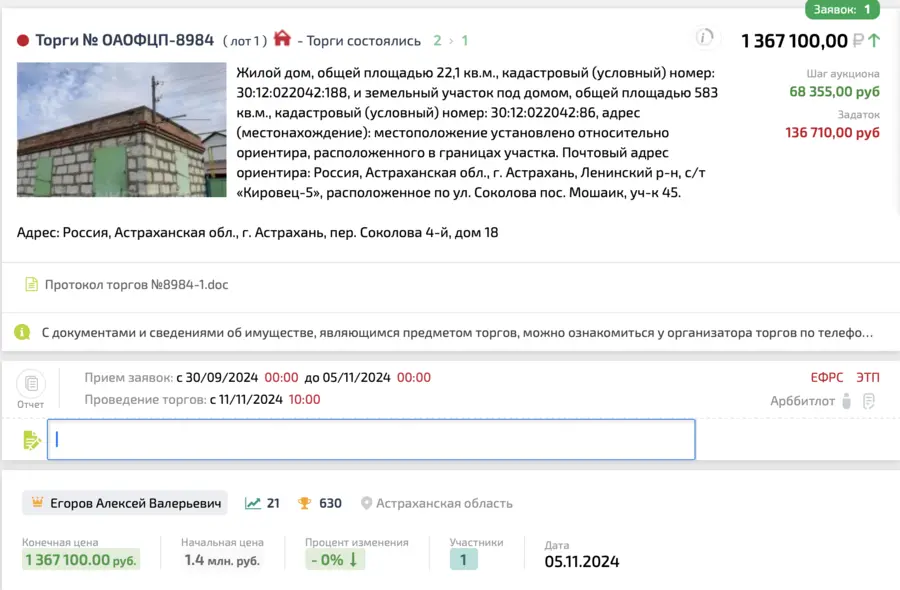The height and width of the screenshot is (590, 900).
Task: Expand the truncated documents notice text
Action: (x=457, y=333)
